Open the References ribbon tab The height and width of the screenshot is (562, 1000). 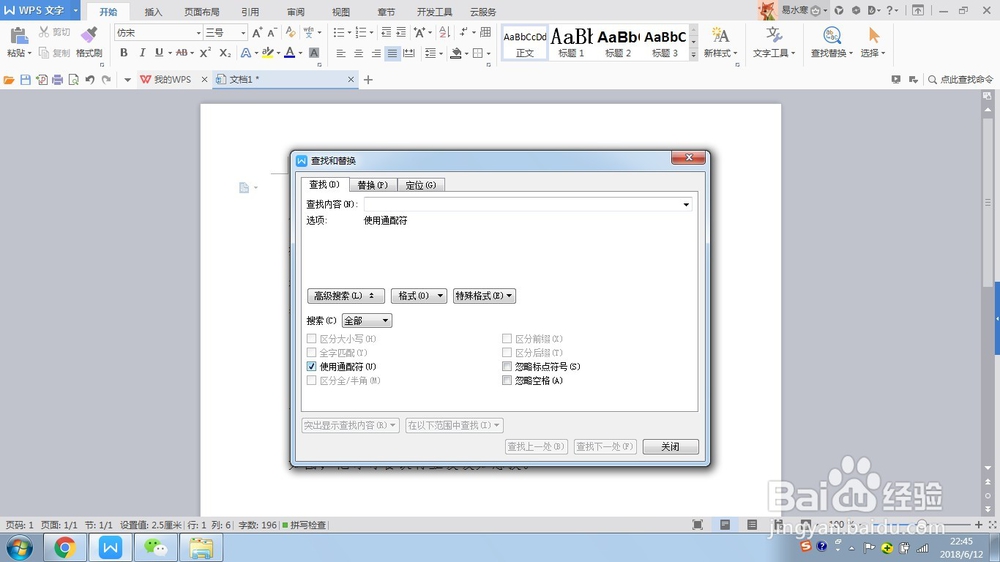(250, 12)
